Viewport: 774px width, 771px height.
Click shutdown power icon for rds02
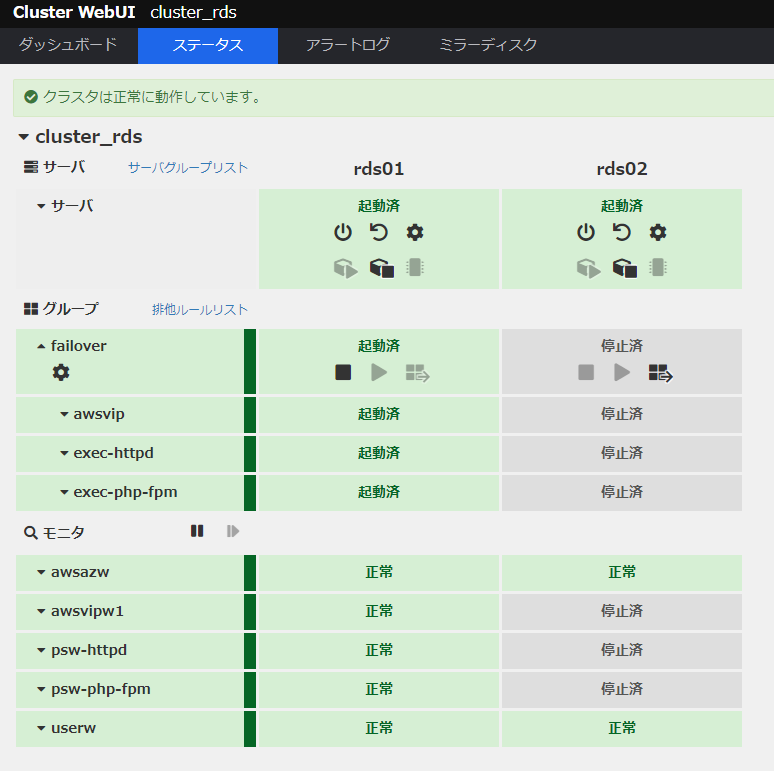(x=586, y=232)
